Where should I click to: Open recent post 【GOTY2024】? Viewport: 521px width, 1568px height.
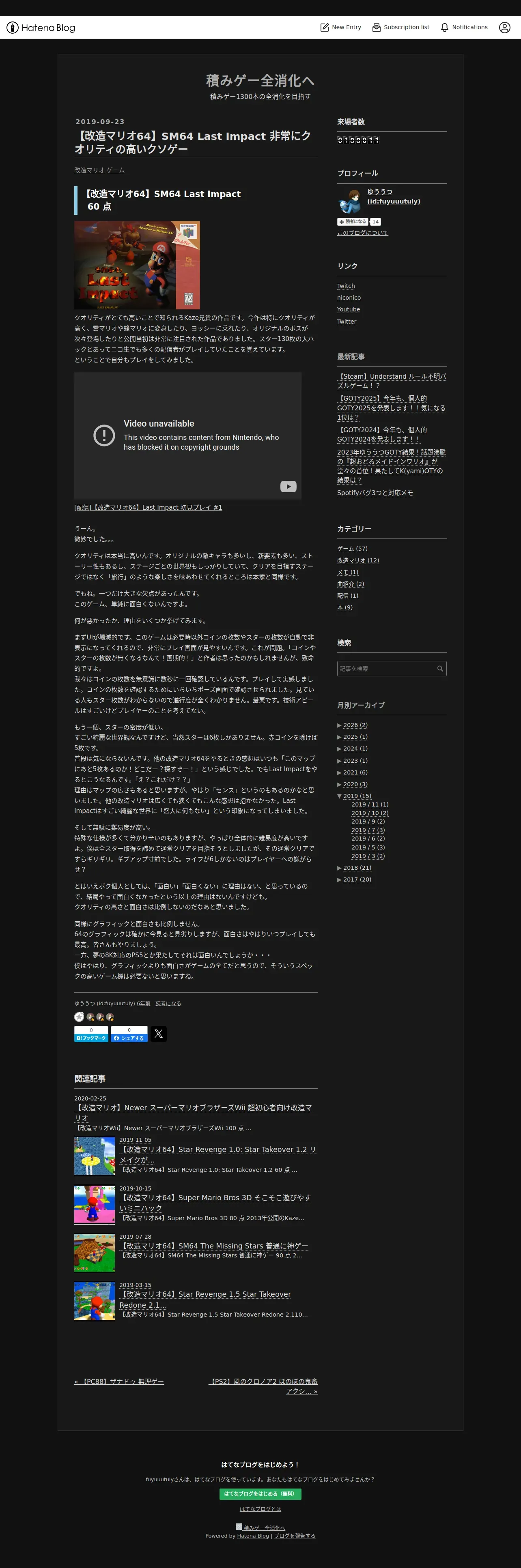pyautogui.click(x=382, y=435)
